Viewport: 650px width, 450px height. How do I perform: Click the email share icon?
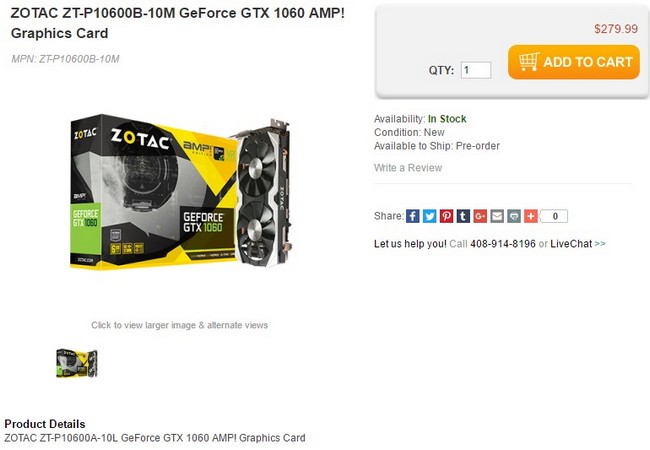[497, 216]
